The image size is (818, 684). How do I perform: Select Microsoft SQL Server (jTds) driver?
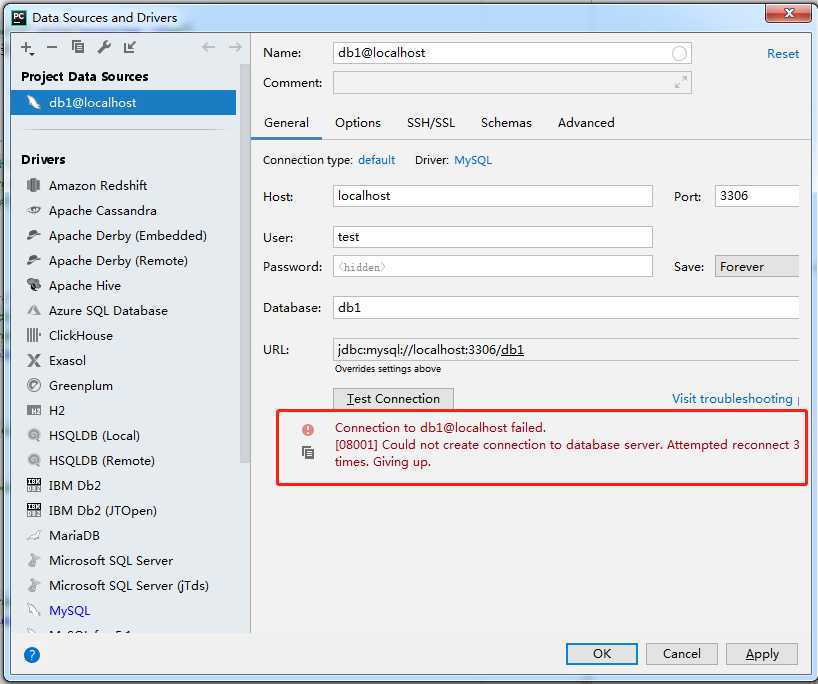click(117, 586)
